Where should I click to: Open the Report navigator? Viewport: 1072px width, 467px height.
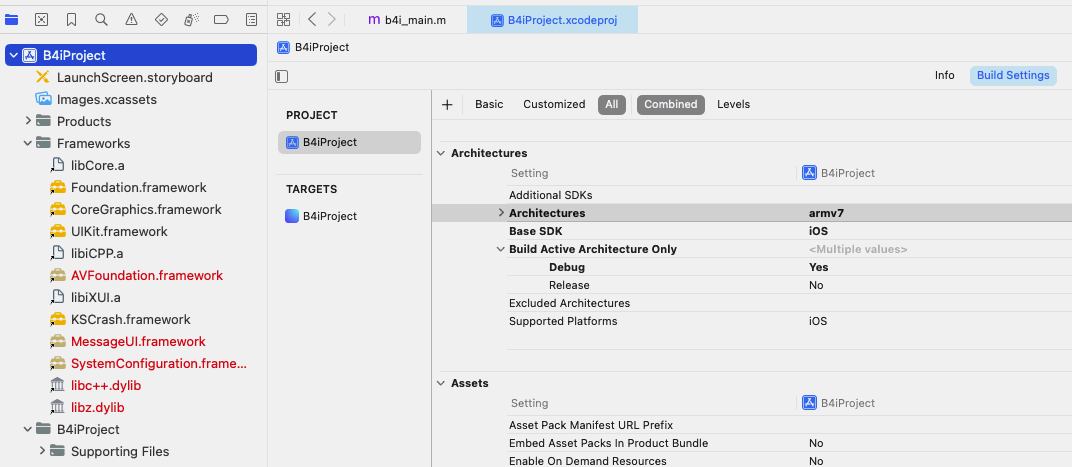[251, 19]
